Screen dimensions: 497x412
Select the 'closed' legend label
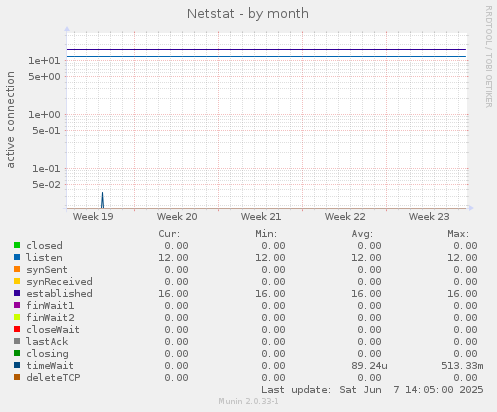(44, 246)
